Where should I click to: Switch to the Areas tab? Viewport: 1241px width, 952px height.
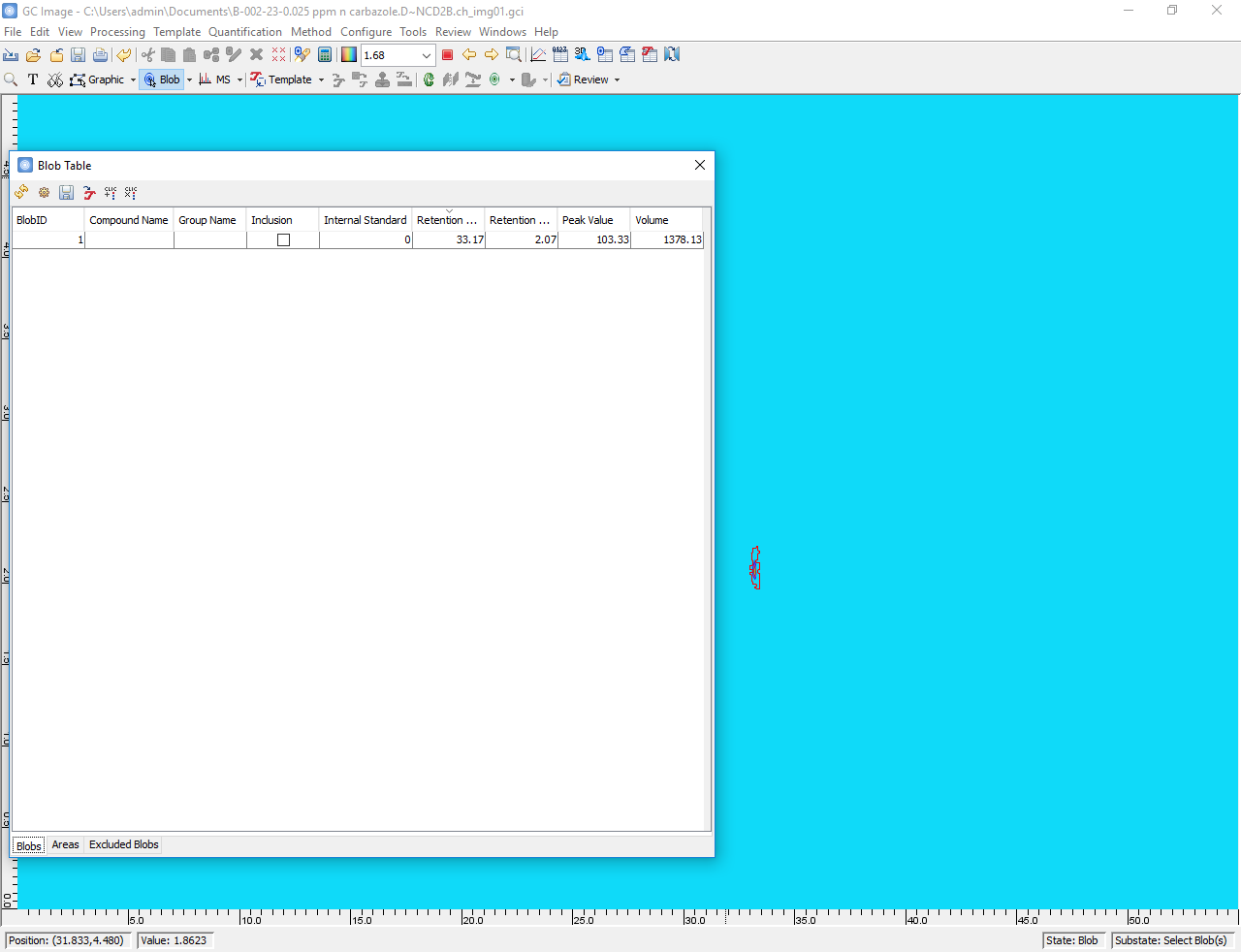point(65,844)
